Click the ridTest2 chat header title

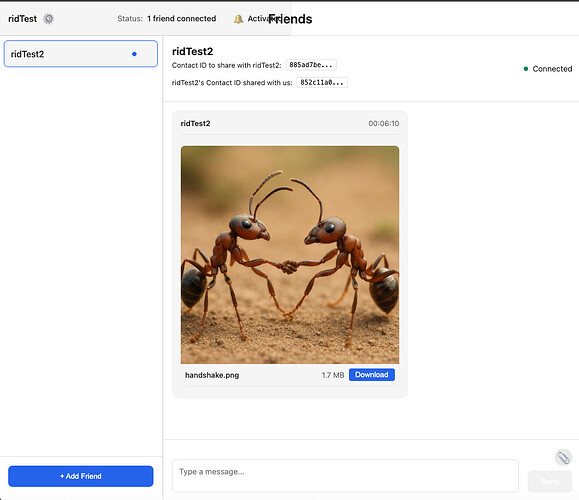coord(192,51)
